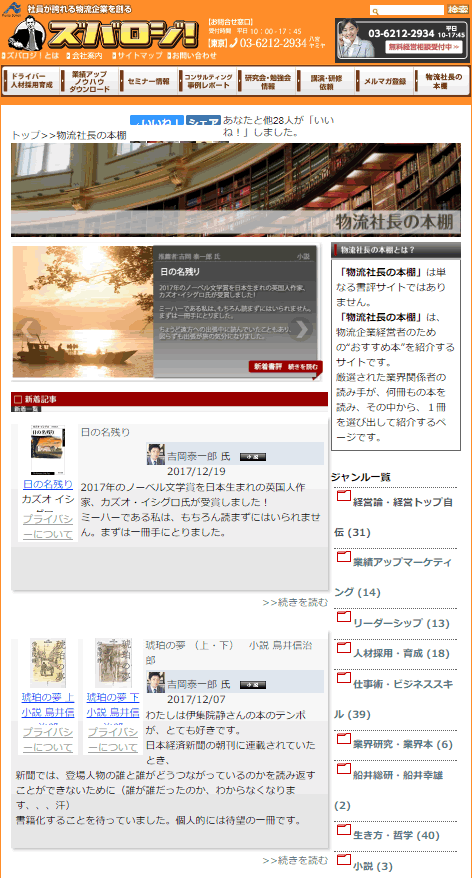Open genre 生き方・哲学 (40)
Viewport: 472px width, 878px height.
[x=396, y=835]
